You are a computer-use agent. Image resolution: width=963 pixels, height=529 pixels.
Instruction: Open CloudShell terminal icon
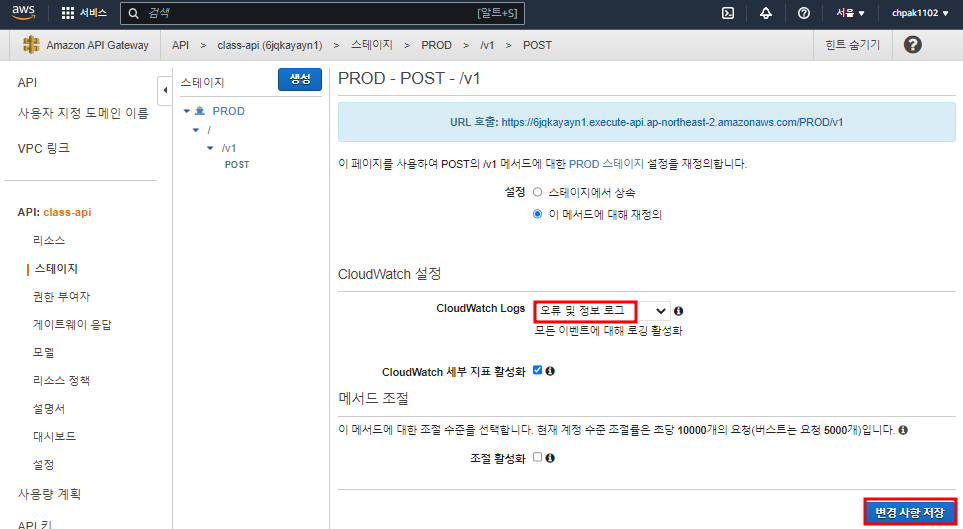[728, 13]
